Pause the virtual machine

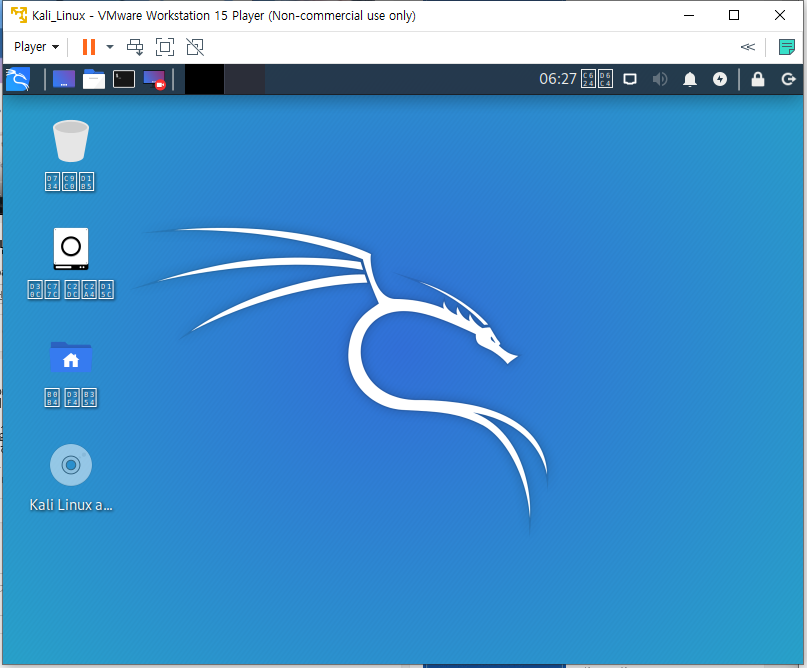pyautogui.click(x=89, y=47)
